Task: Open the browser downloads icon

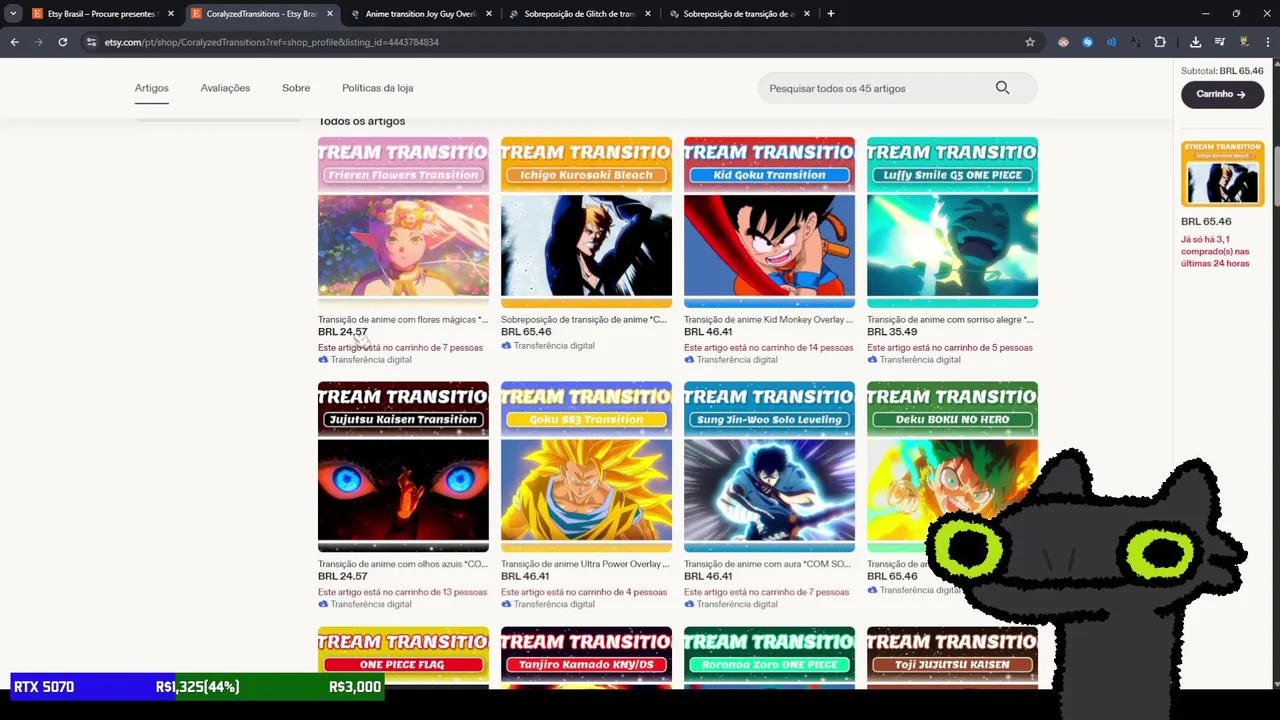Action: (x=1196, y=42)
